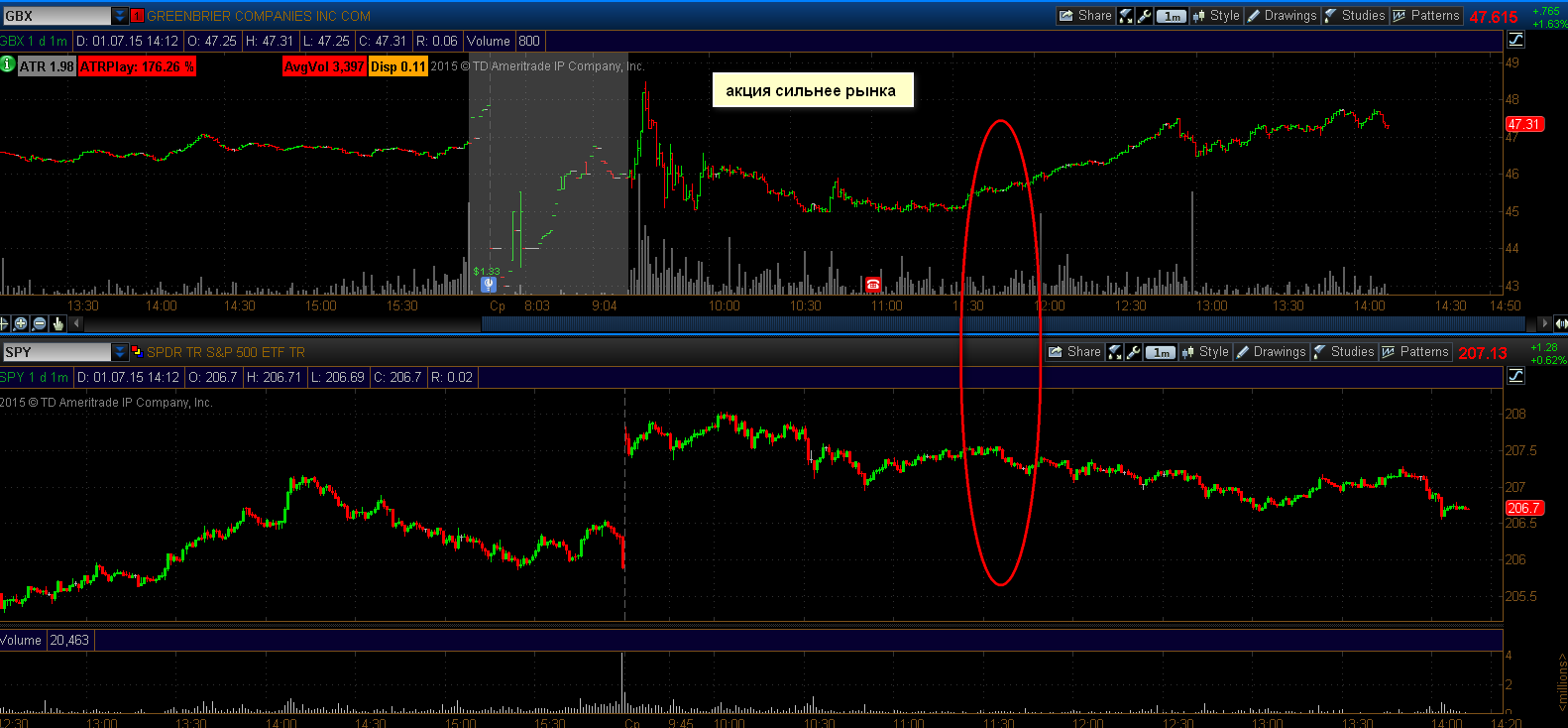Open the Drawings menu on the GBX chart

point(1282,16)
